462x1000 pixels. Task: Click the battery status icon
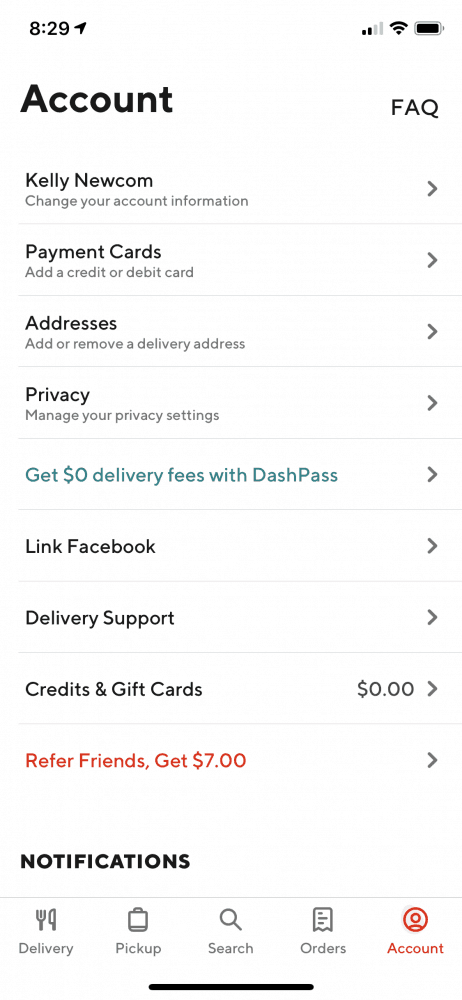pos(429,28)
